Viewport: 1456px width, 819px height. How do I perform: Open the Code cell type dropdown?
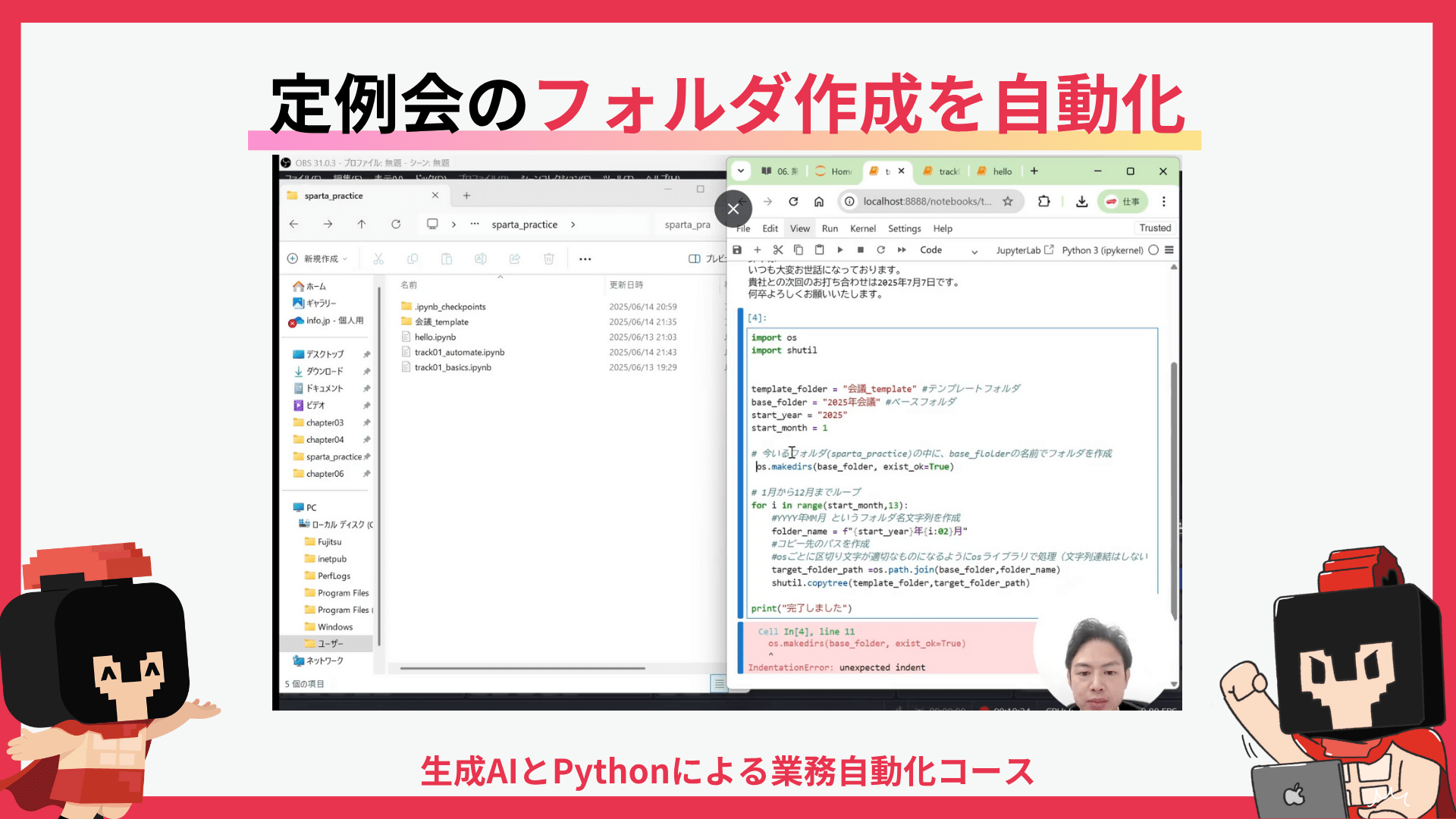pyautogui.click(x=948, y=250)
